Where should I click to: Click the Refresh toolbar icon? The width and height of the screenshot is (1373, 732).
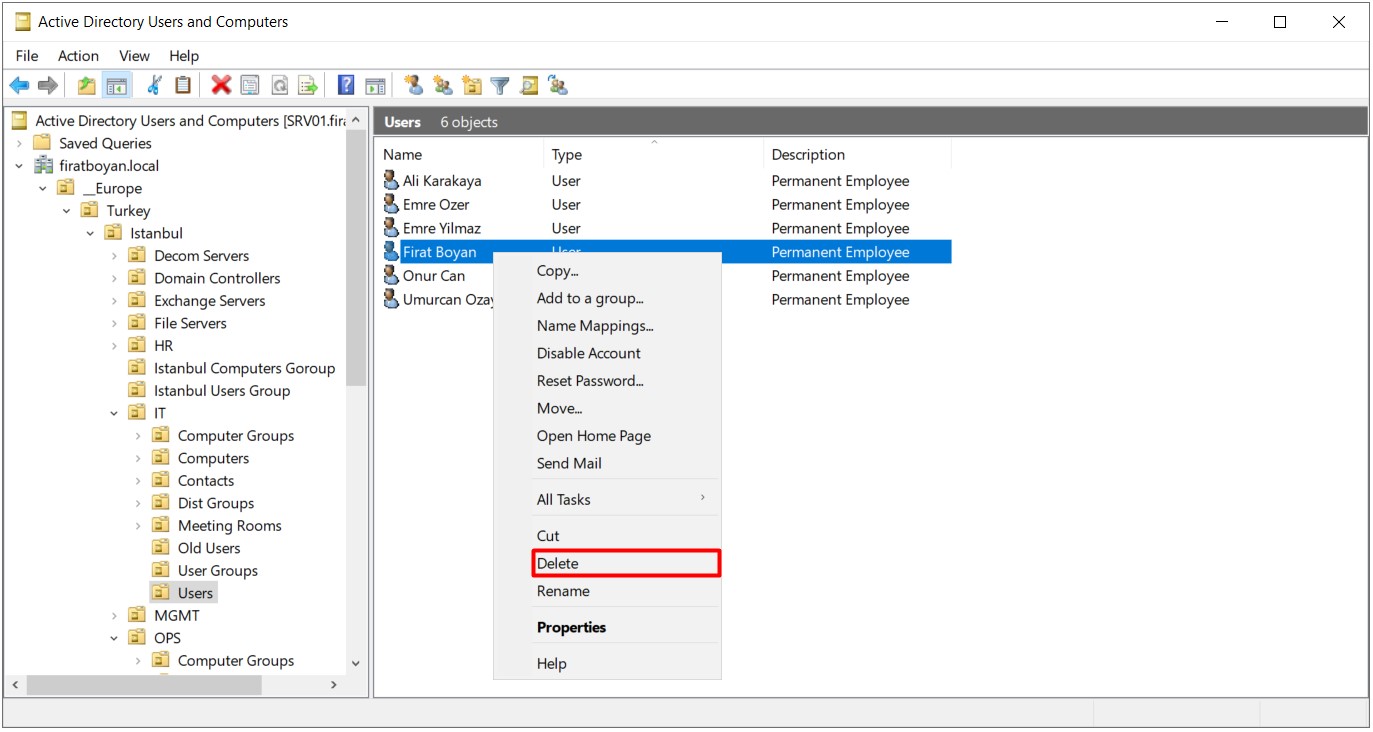280,86
